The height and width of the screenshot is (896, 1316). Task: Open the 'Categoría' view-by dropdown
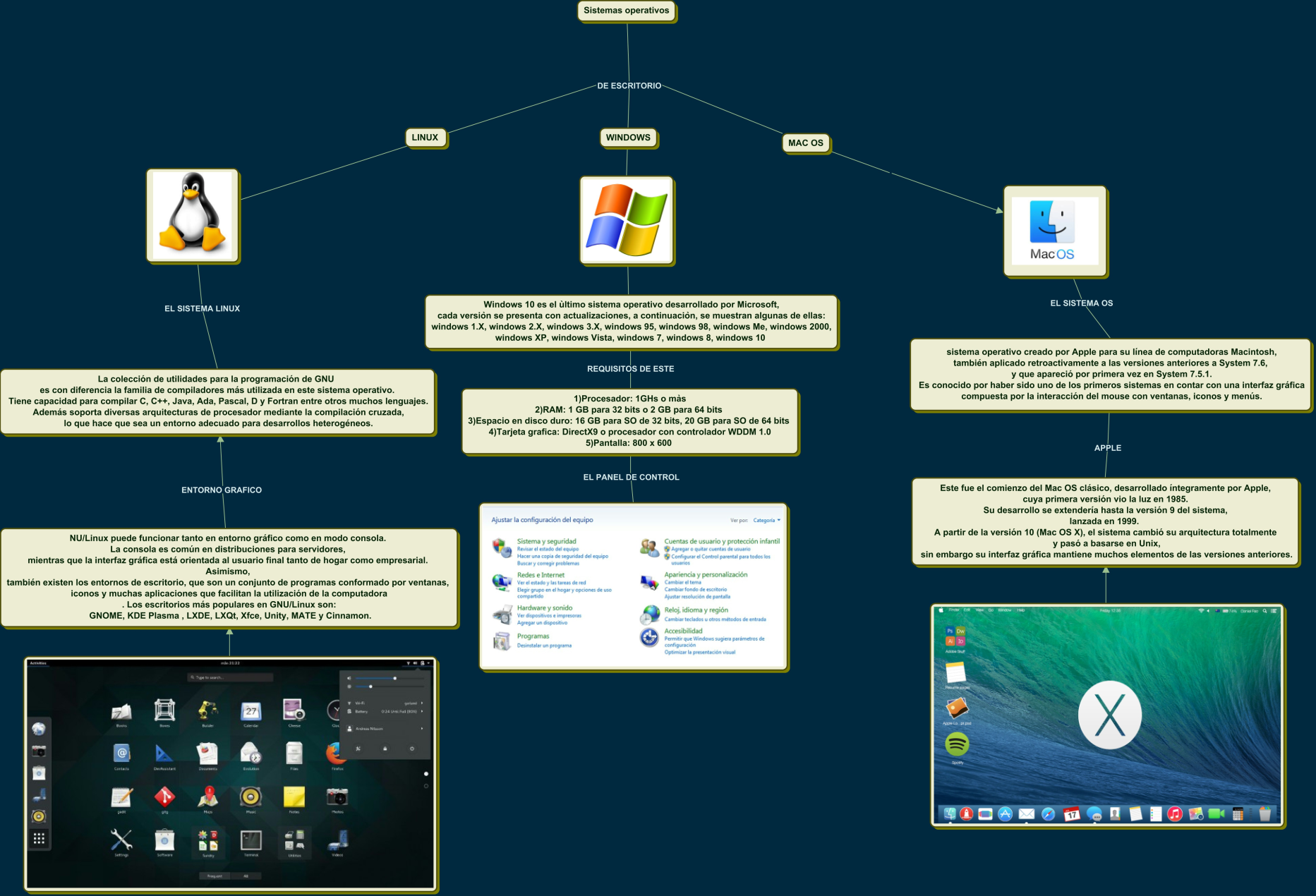766,521
